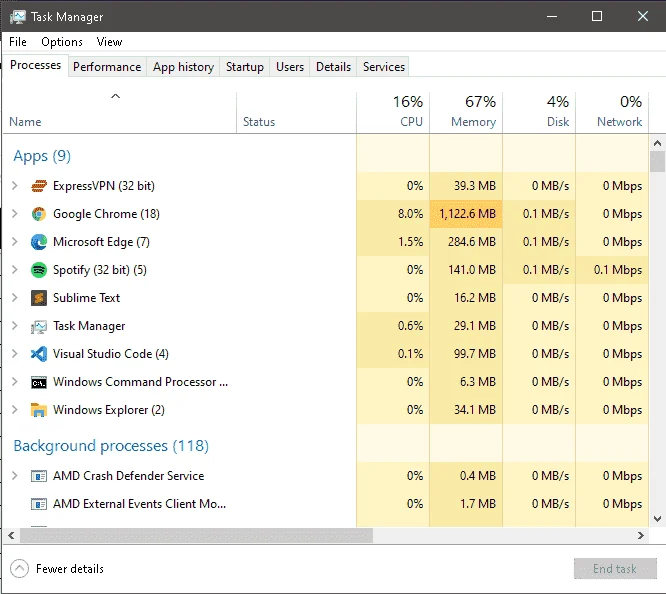Sort by the Disk column header

pyautogui.click(x=539, y=113)
